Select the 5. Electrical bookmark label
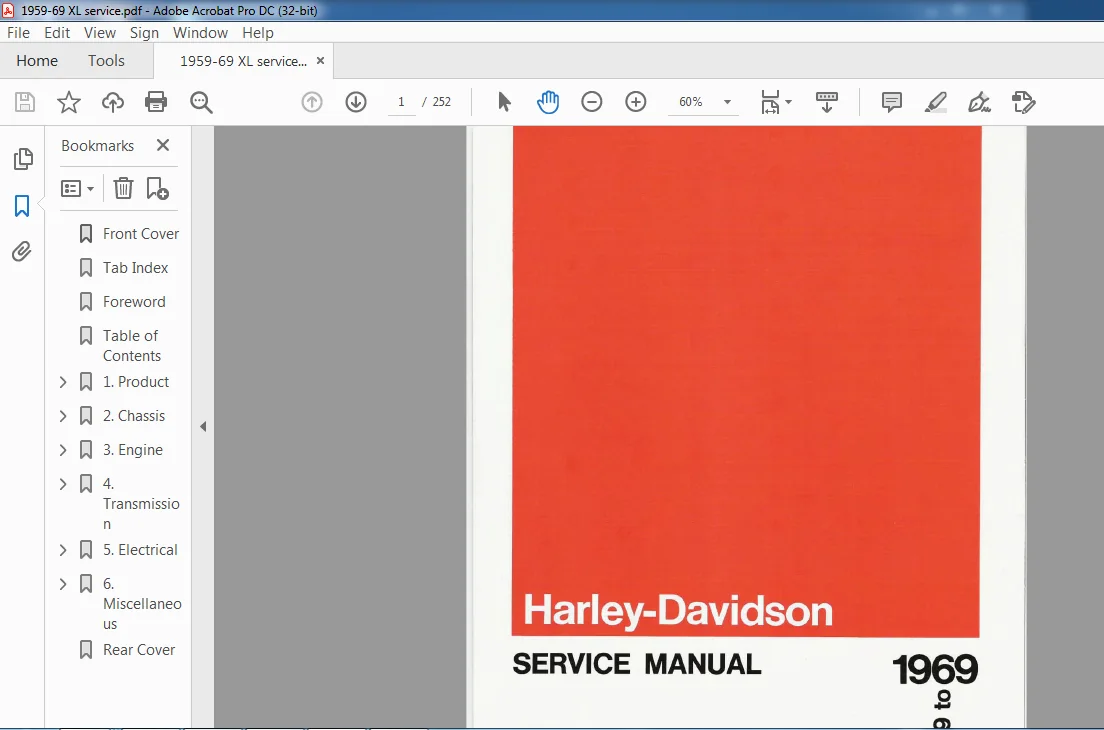The width and height of the screenshot is (1104, 730). tap(140, 550)
